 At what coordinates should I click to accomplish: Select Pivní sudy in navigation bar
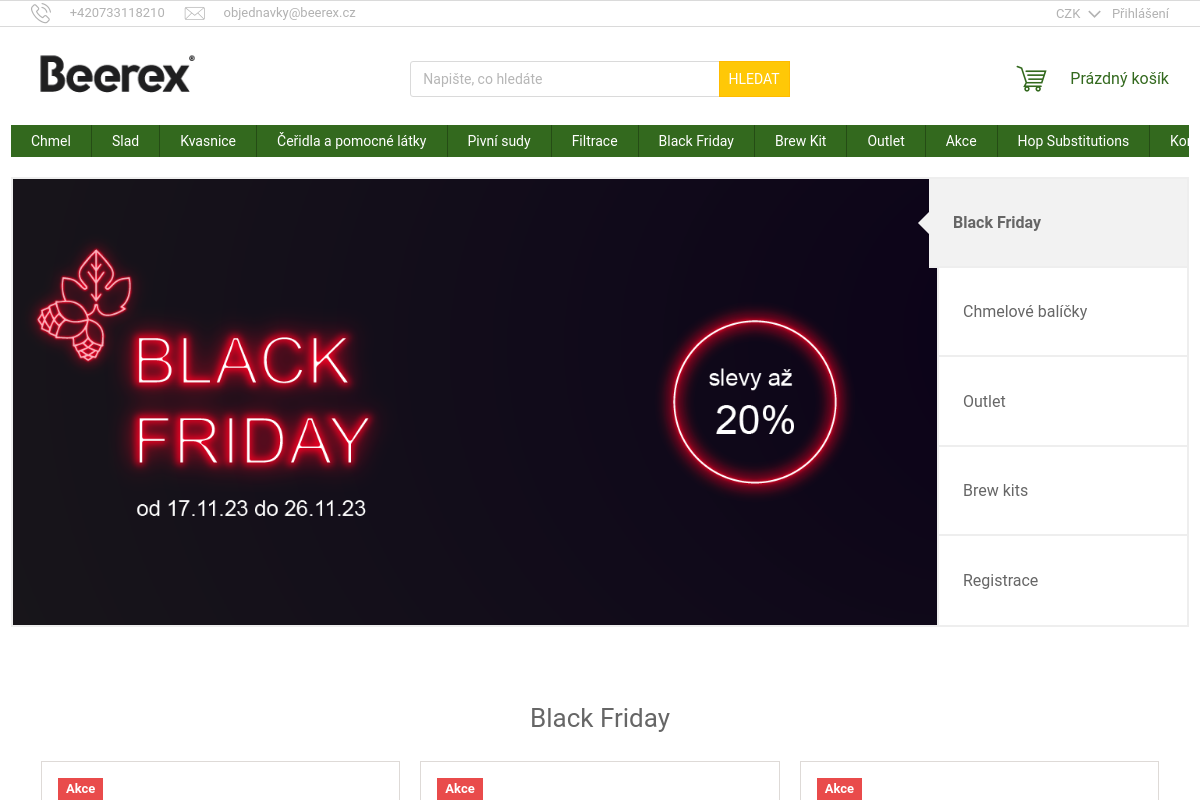pos(499,141)
